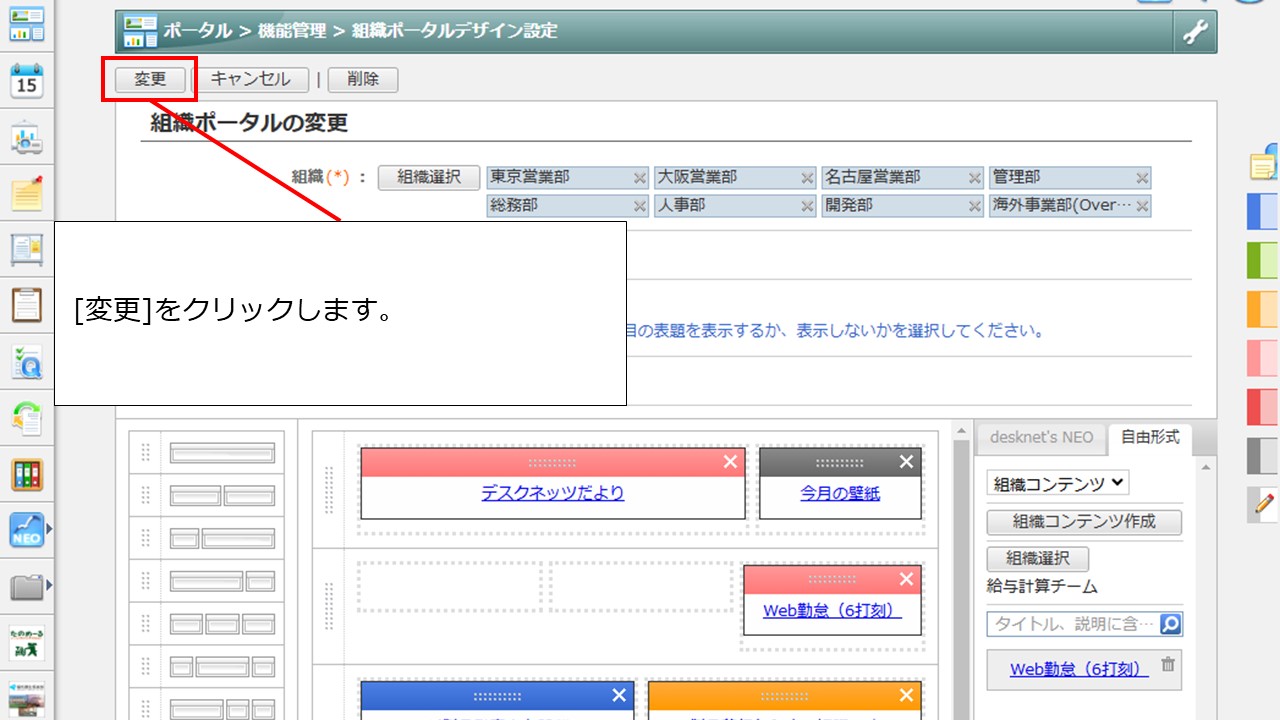Pick the green color swatch on right
1280x720 pixels.
1263,261
